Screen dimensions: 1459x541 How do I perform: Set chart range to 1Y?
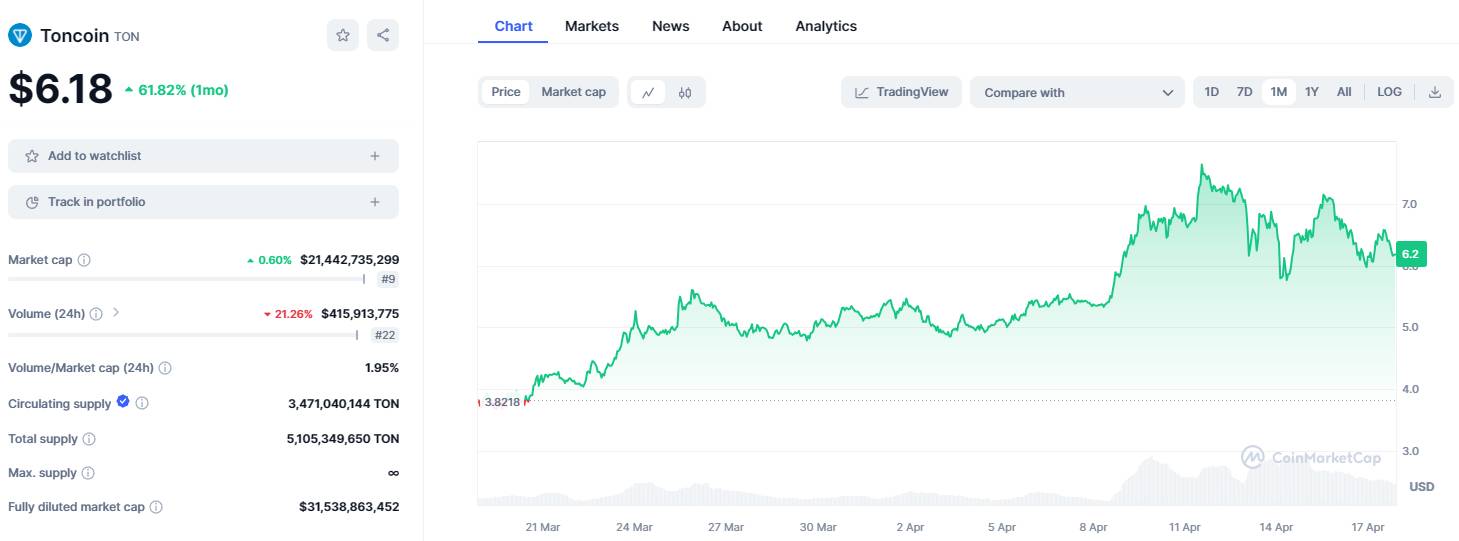point(1312,92)
